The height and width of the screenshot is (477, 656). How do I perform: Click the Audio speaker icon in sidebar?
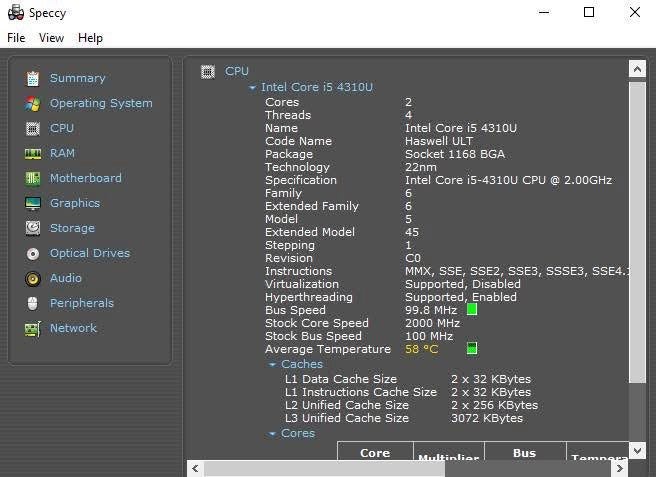33,279
